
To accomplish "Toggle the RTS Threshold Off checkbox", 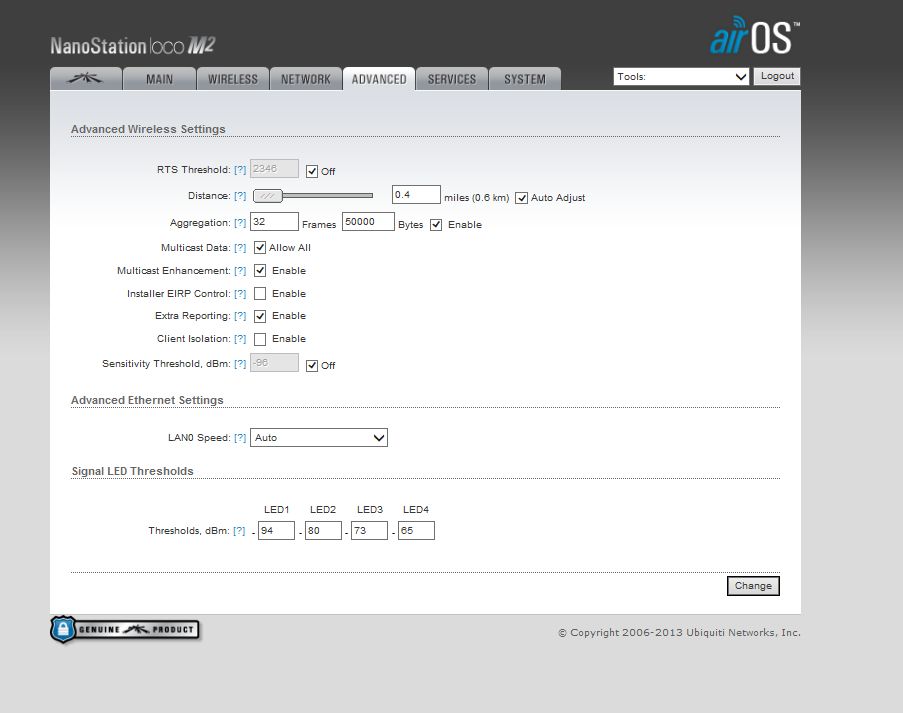I will tap(312, 171).
